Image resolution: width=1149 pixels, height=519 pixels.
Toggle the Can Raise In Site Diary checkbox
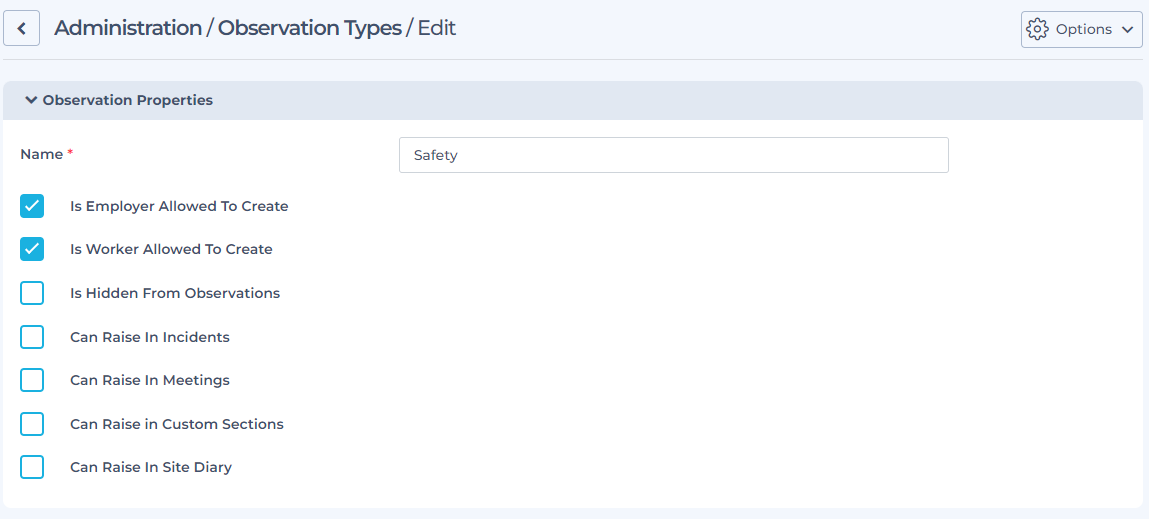(32, 467)
